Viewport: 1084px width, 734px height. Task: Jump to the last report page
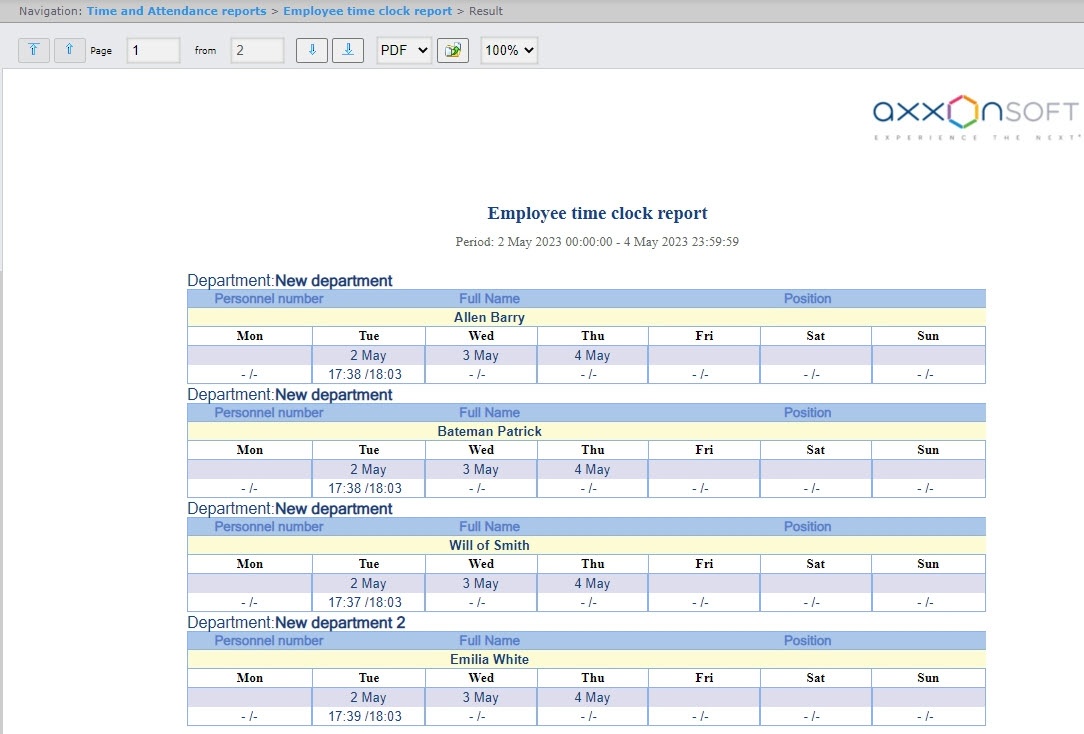(347, 50)
